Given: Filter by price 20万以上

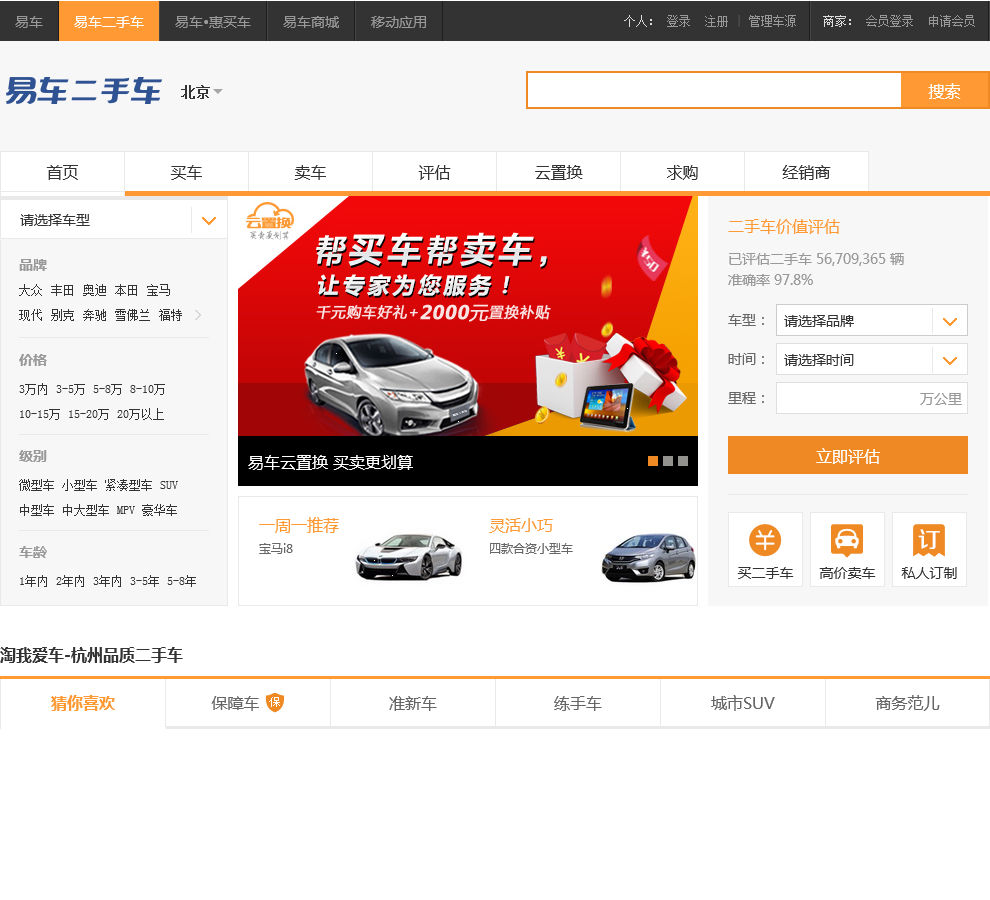Looking at the screenshot, I should tap(140, 414).
